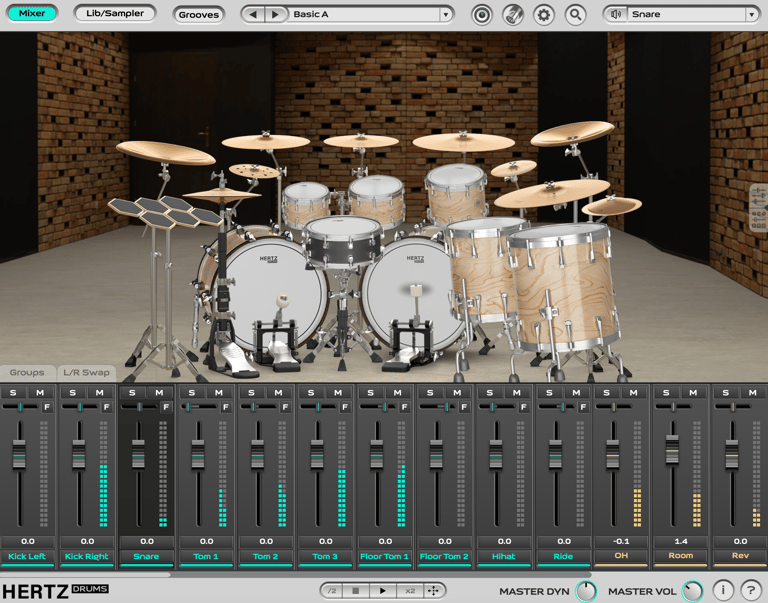768x603 pixels.
Task: Click the Room channel volume fader
Action: pos(672,449)
